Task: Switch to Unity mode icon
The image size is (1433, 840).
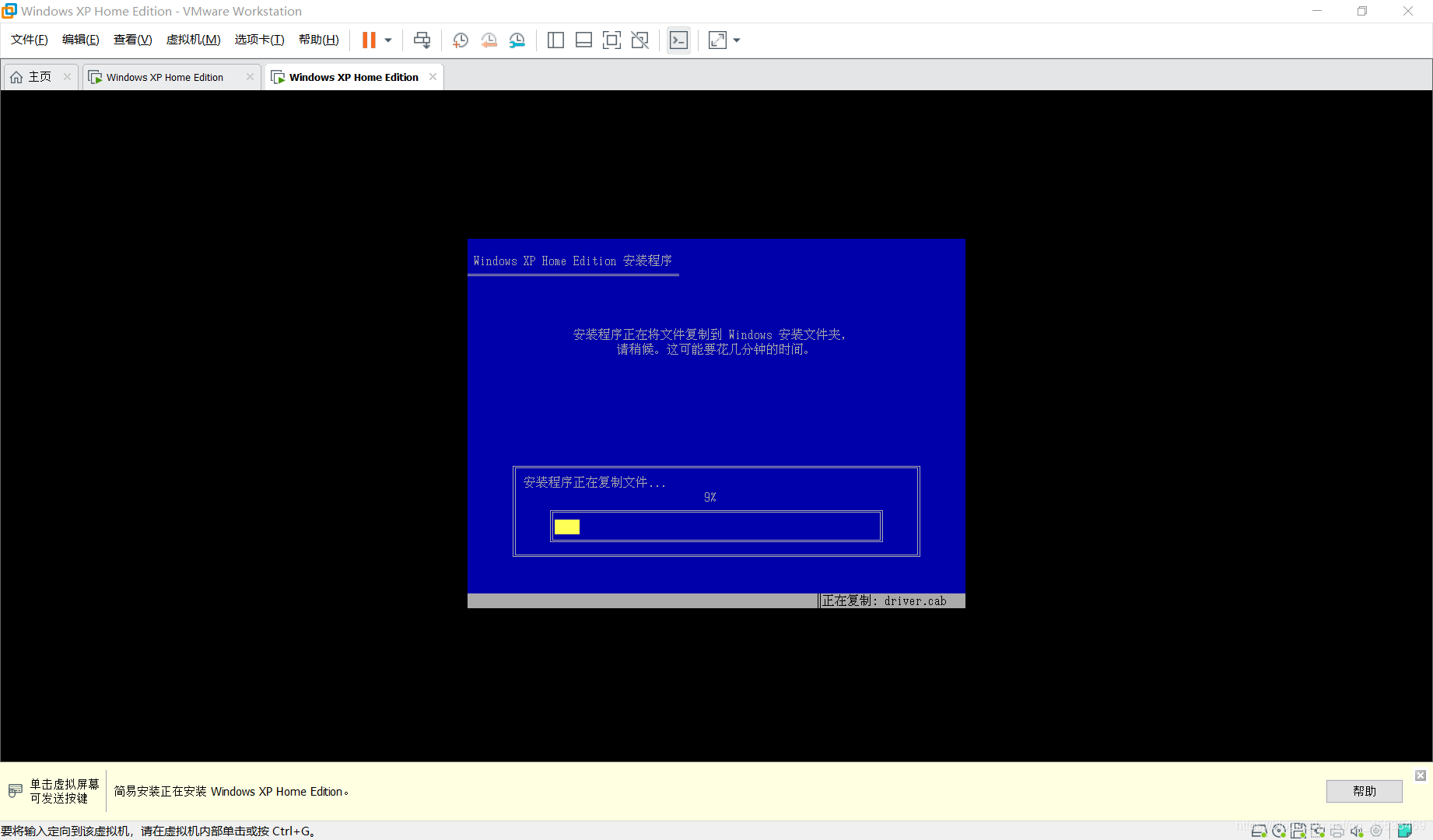Action: (x=639, y=40)
